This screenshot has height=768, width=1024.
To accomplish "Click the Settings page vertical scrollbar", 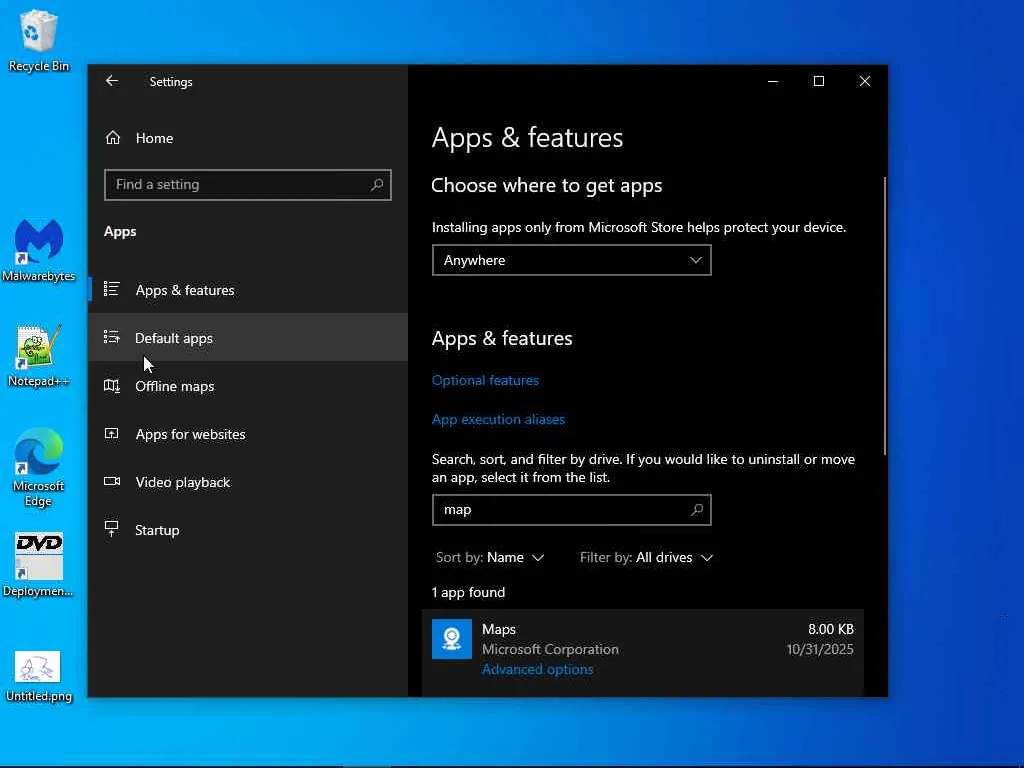I will [x=885, y=315].
